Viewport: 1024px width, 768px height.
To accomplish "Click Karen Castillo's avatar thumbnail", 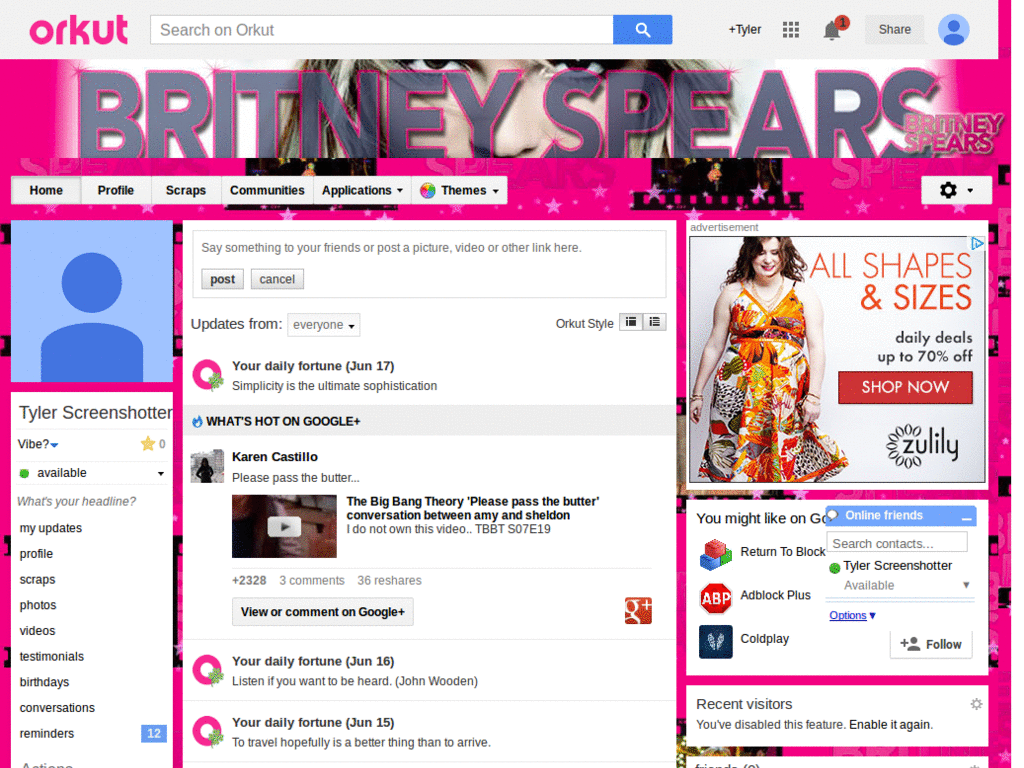I will [x=207, y=466].
